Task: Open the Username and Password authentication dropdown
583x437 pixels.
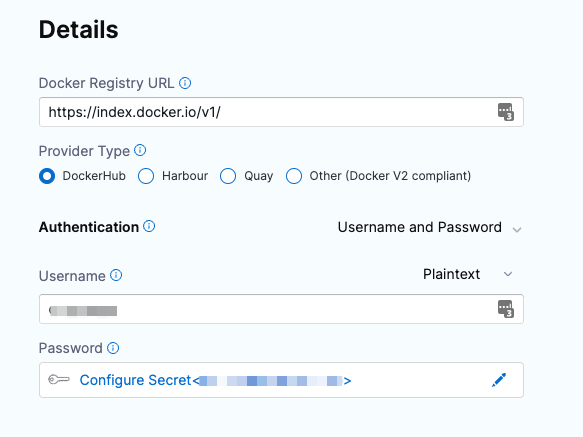Action: tap(429, 227)
